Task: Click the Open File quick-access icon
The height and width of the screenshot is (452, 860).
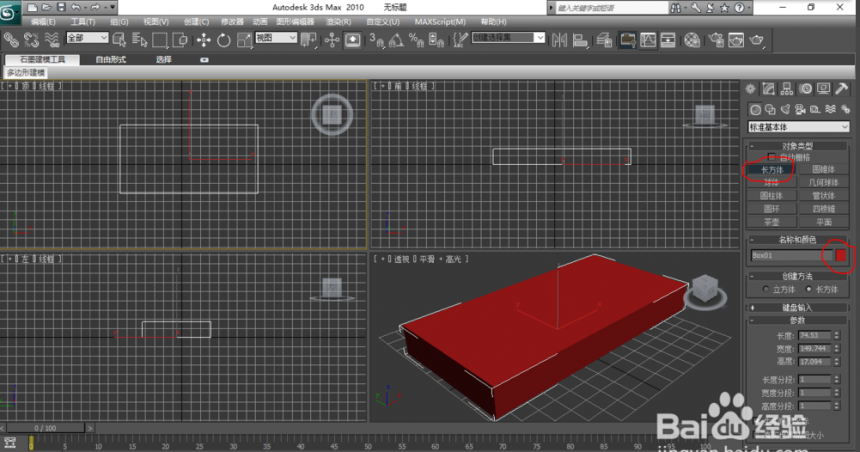Action: click(47, 7)
